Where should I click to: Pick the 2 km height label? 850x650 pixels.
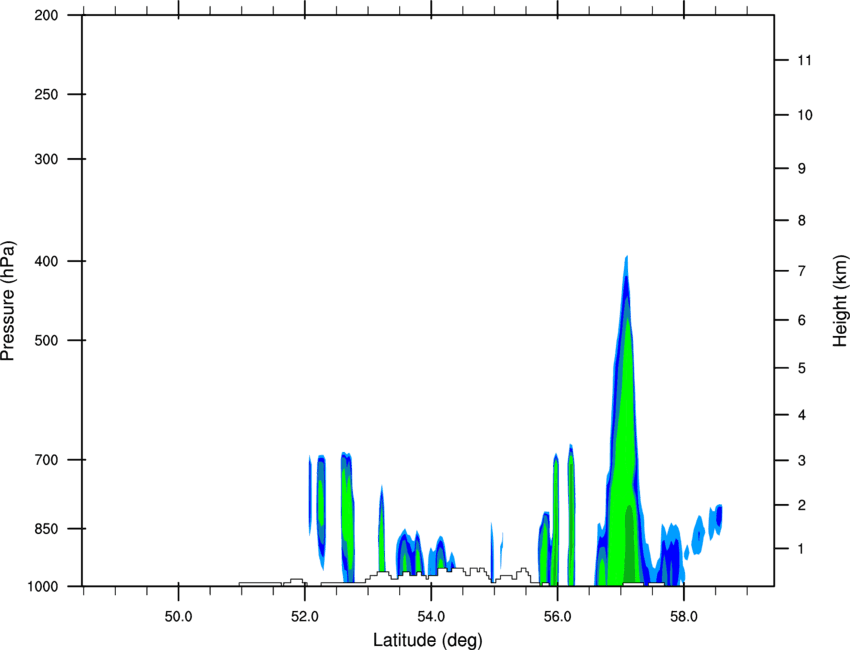tap(802, 505)
